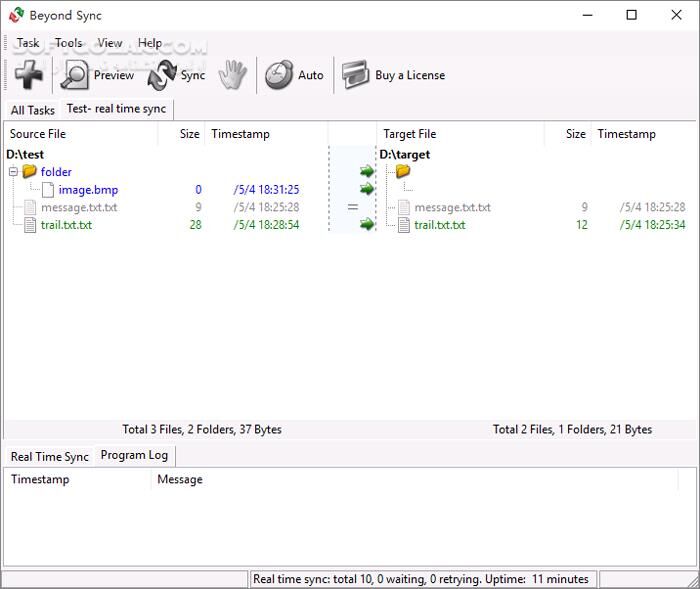
Task: Select the source root D:\test
Action: [x=25, y=155]
